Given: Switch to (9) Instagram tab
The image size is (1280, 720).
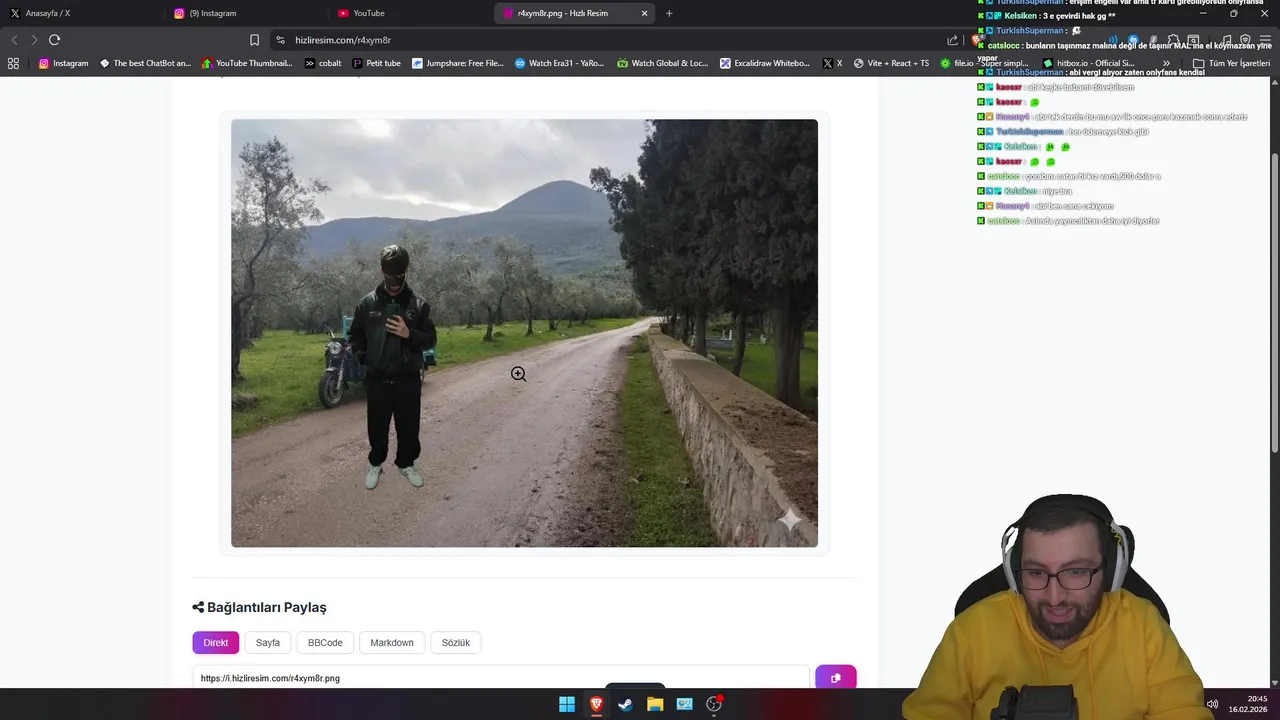Looking at the screenshot, I should 244,13.
